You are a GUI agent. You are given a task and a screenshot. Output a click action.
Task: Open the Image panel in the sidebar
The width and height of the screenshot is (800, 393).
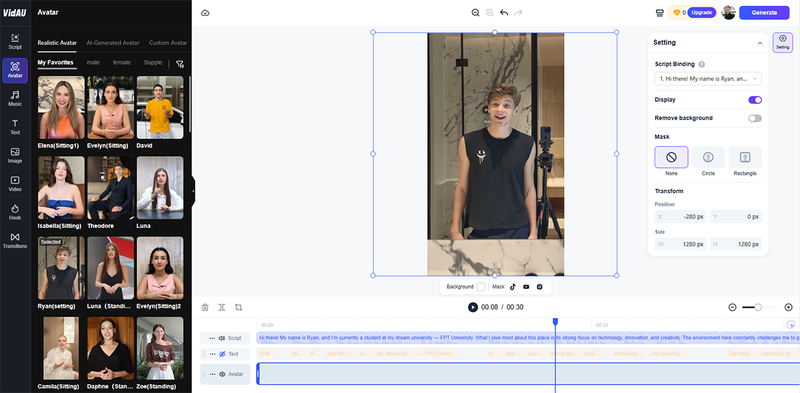(15, 156)
